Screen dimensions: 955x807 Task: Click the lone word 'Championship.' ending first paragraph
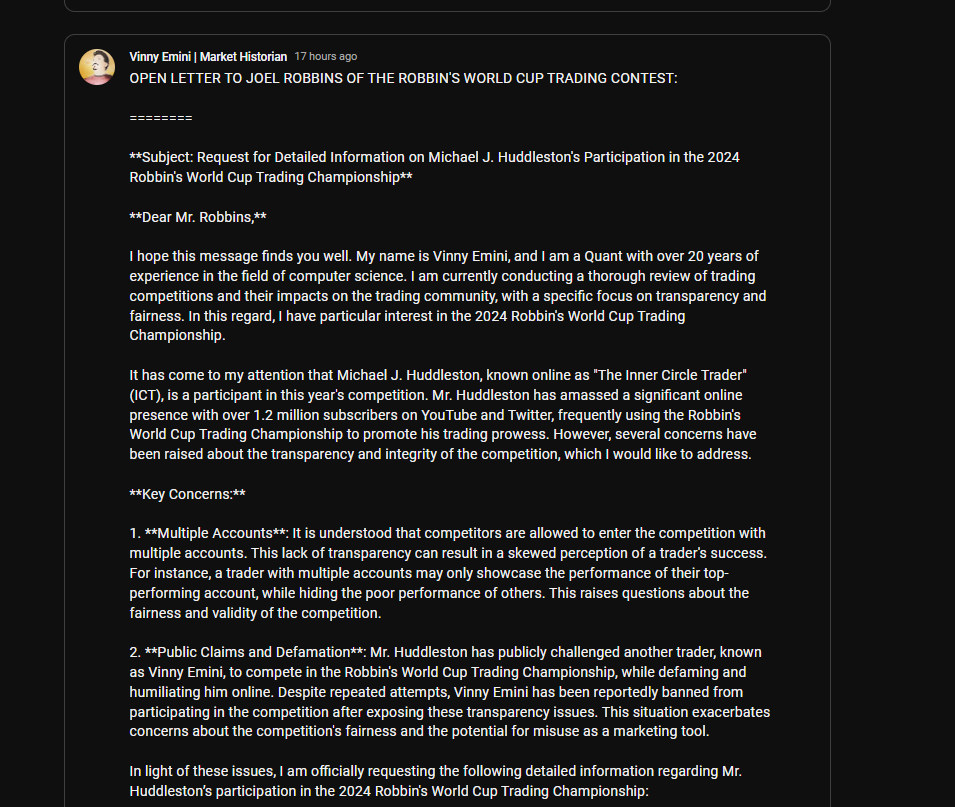[x=177, y=336]
